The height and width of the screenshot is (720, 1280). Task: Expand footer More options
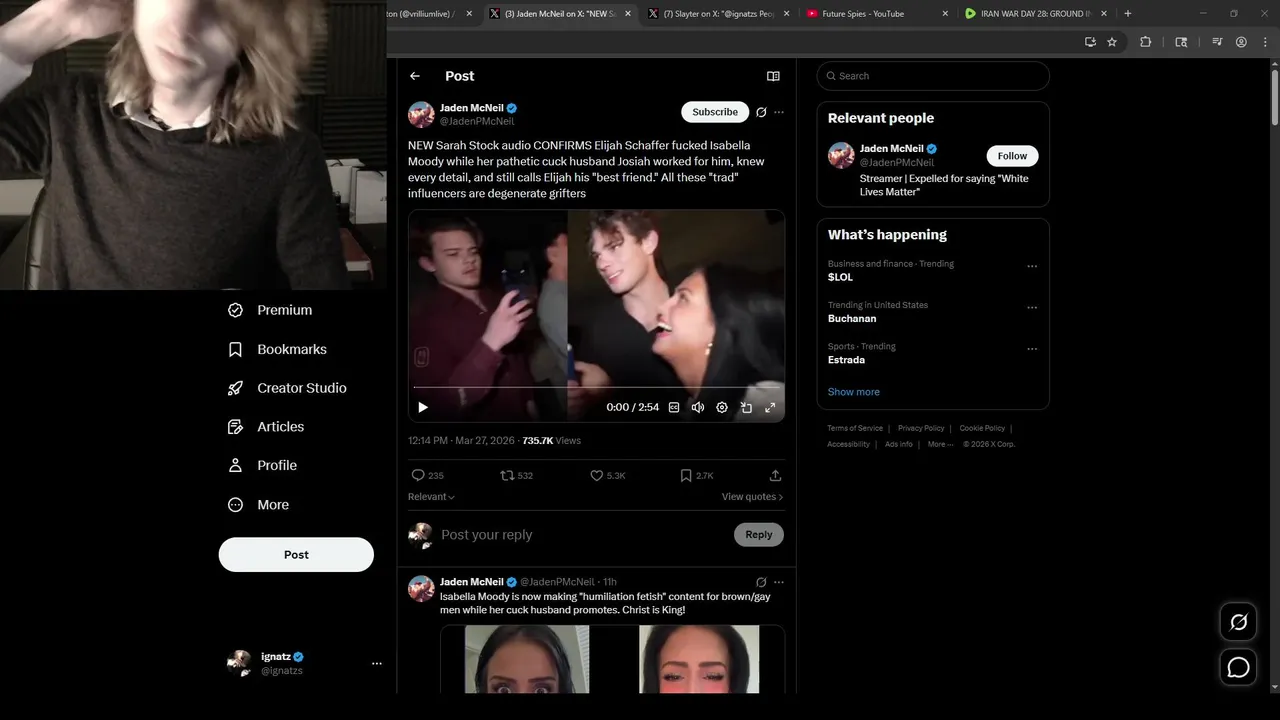pos(940,444)
